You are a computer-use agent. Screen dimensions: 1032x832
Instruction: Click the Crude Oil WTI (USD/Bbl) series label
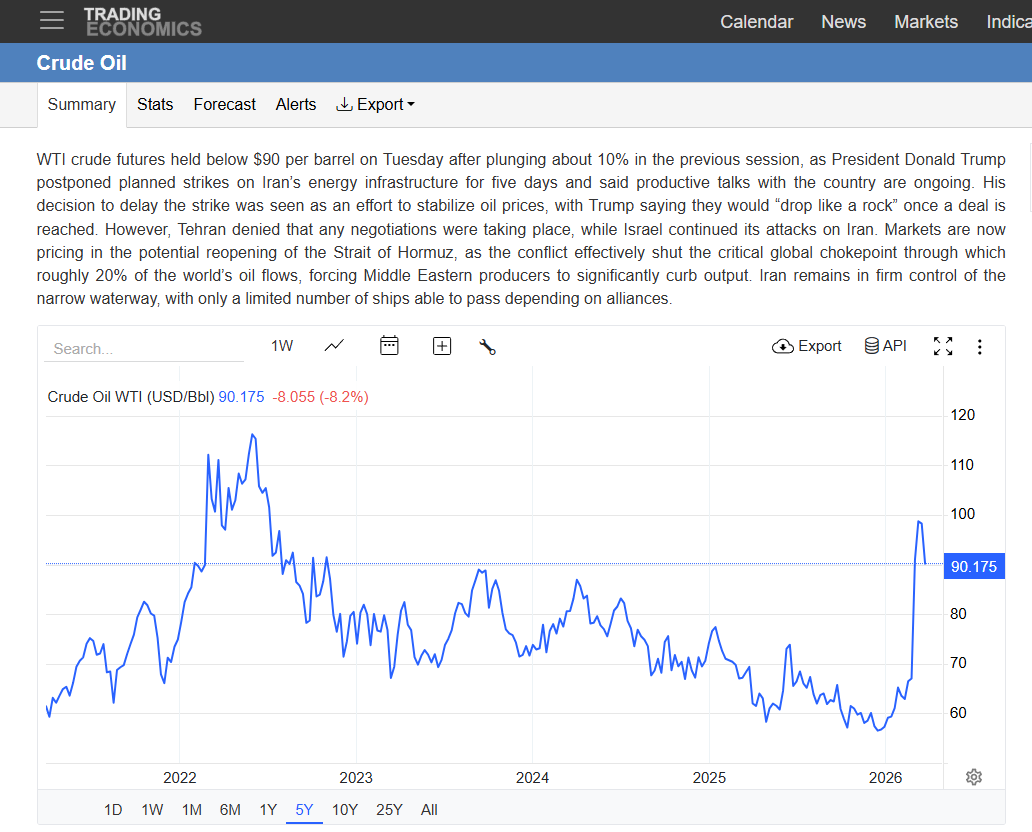pyautogui.click(x=131, y=397)
